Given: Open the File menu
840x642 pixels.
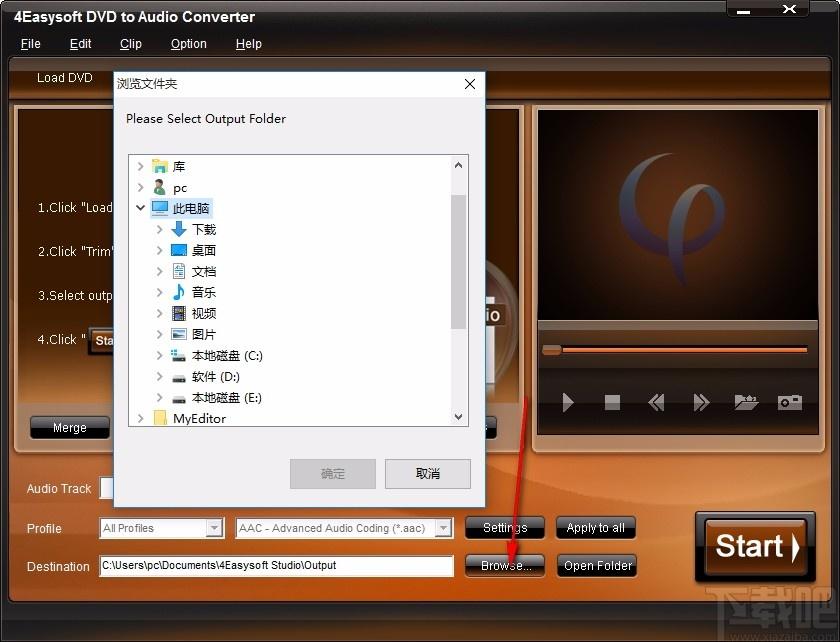Looking at the screenshot, I should pyautogui.click(x=31, y=44).
